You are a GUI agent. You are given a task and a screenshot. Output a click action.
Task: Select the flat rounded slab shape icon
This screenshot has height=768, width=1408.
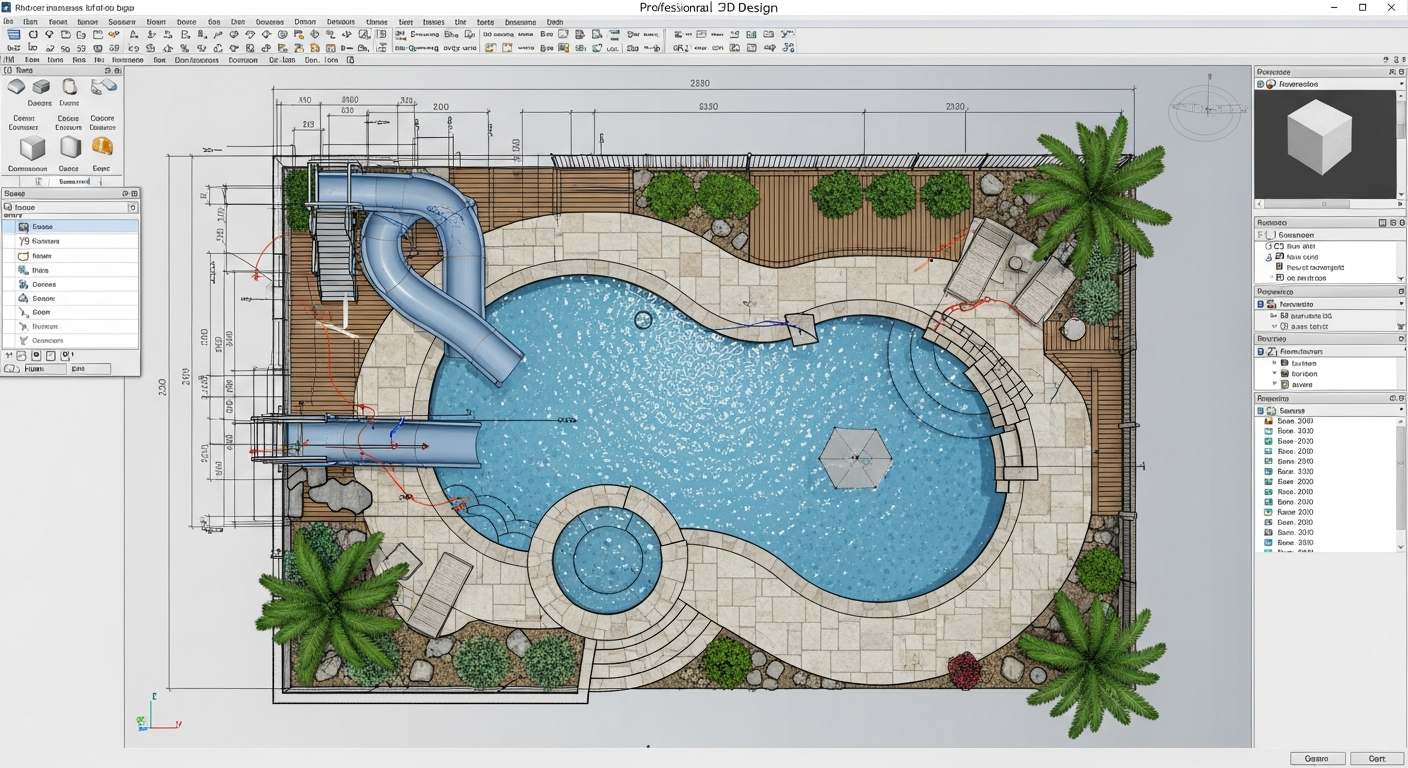(x=17, y=87)
